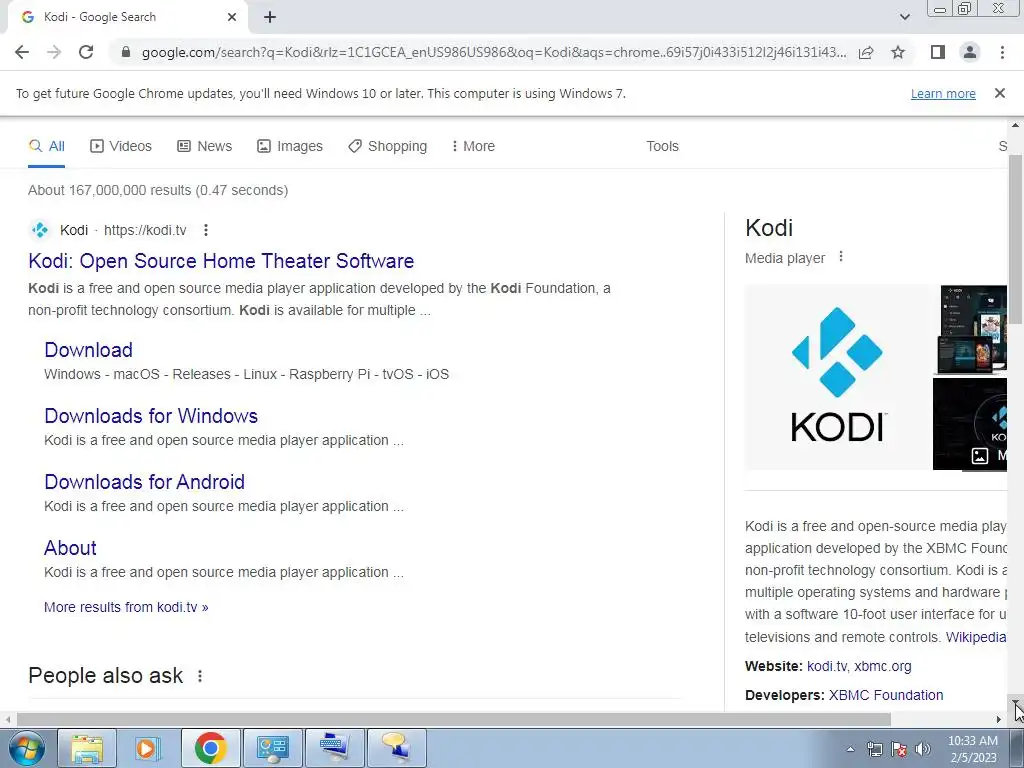The width and height of the screenshot is (1024, 768).
Task: View site information padlock icon
Action: tap(126, 52)
